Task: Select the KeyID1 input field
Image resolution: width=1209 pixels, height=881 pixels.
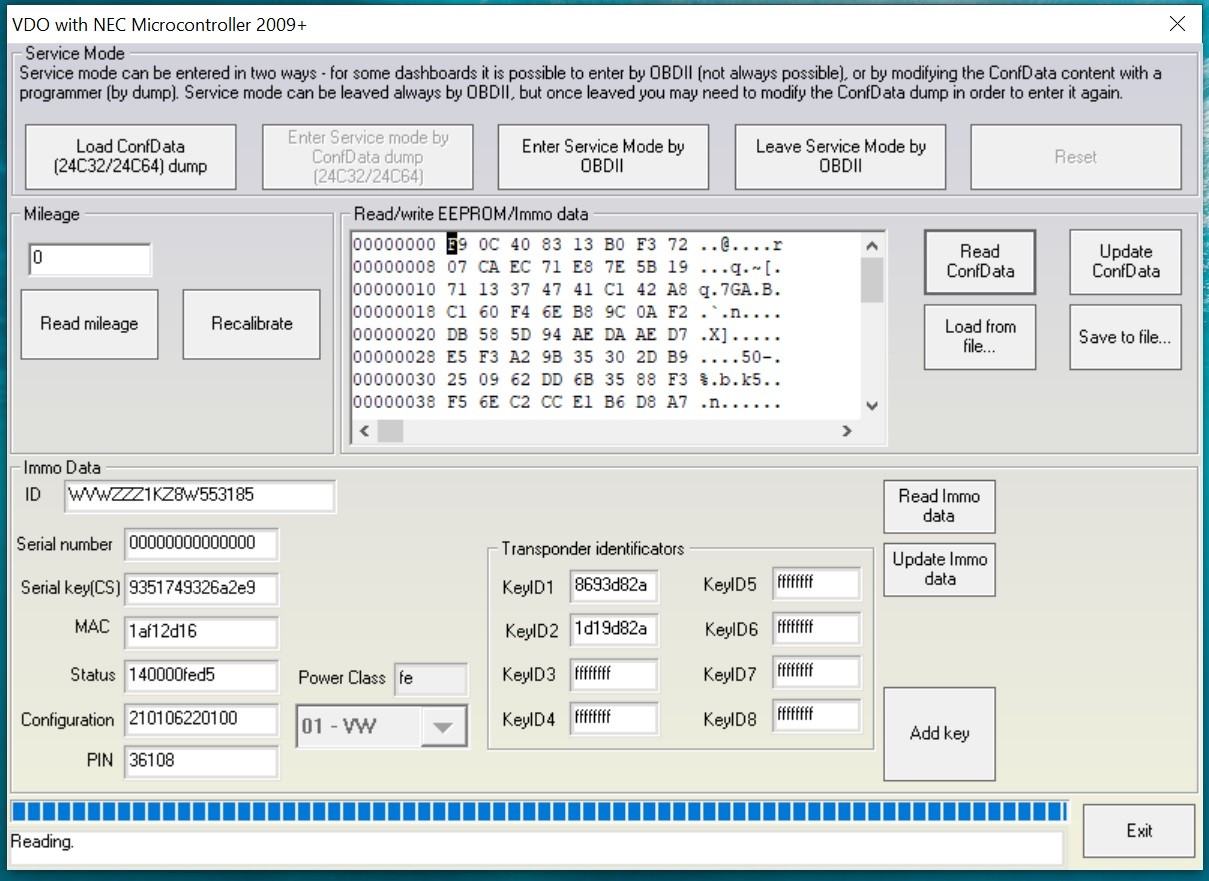Action: (614, 586)
